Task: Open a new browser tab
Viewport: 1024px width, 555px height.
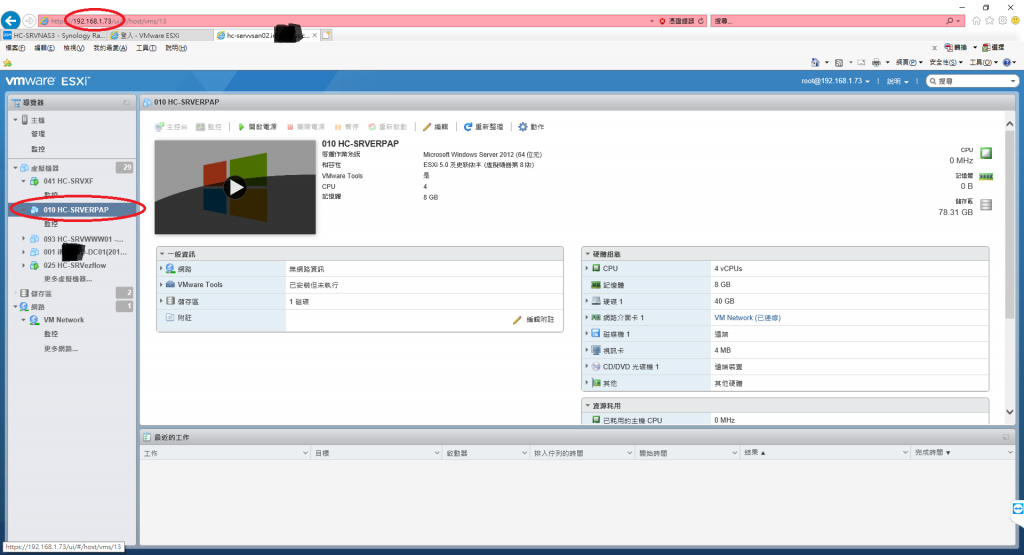Action: point(326,35)
